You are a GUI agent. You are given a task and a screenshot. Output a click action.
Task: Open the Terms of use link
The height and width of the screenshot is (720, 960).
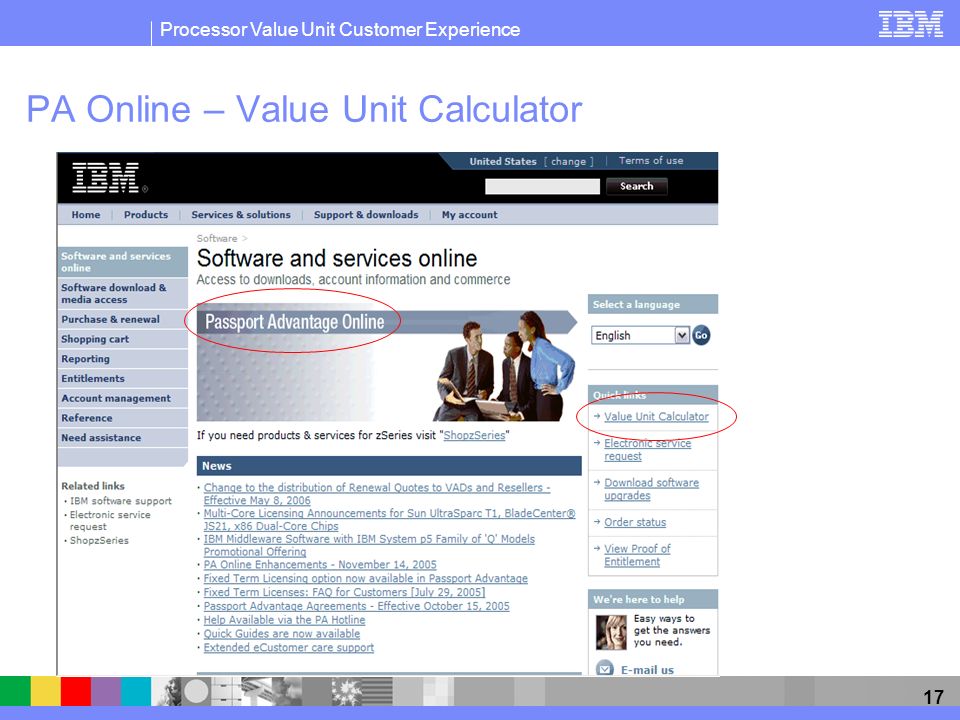click(x=651, y=160)
